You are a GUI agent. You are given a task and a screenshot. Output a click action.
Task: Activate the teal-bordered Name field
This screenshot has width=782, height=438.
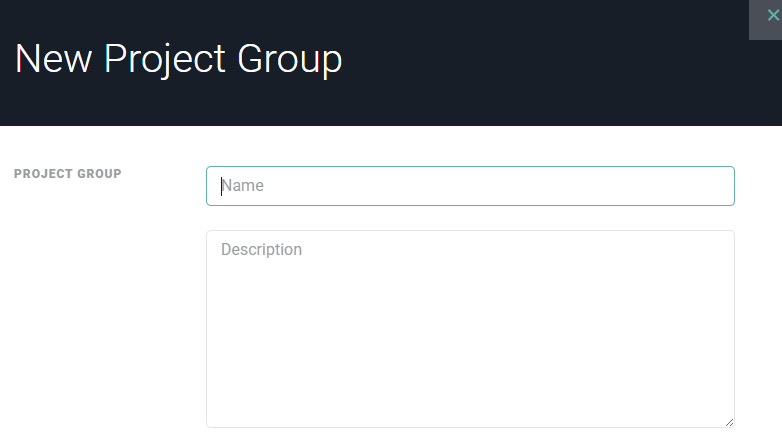470,186
